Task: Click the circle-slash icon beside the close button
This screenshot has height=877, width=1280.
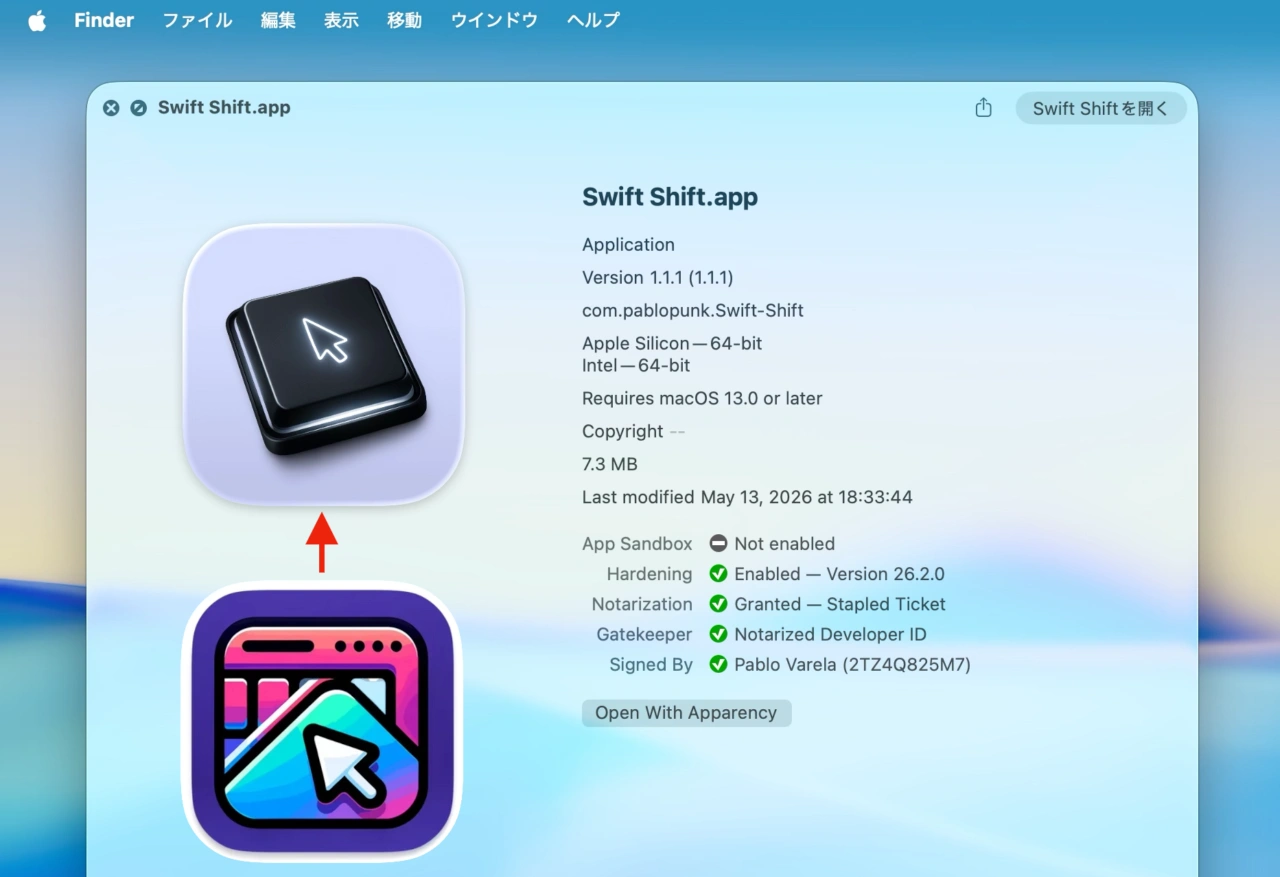Action: coord(138,108)
